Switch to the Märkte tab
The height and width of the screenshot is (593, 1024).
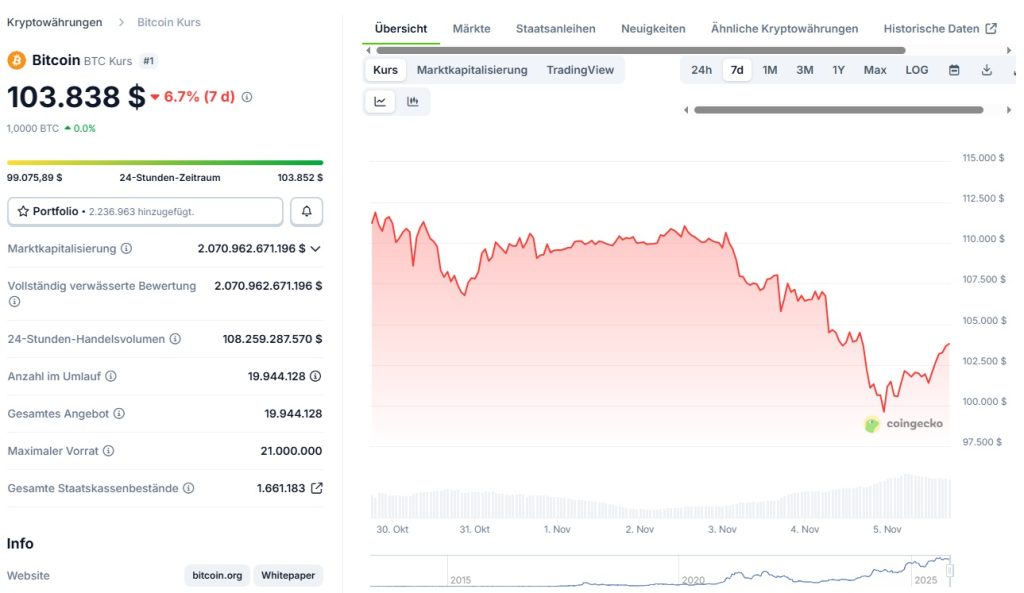[471, 29]
